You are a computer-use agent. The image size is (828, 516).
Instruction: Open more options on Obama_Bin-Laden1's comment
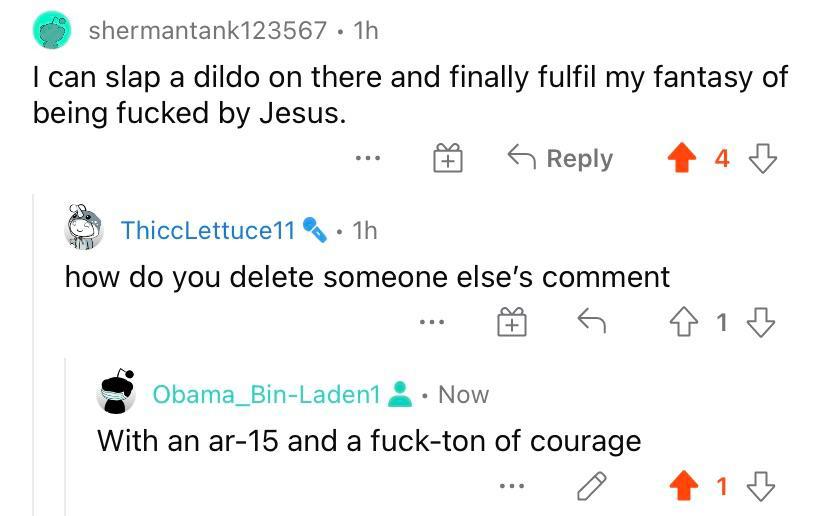click(x=511, y=487)
